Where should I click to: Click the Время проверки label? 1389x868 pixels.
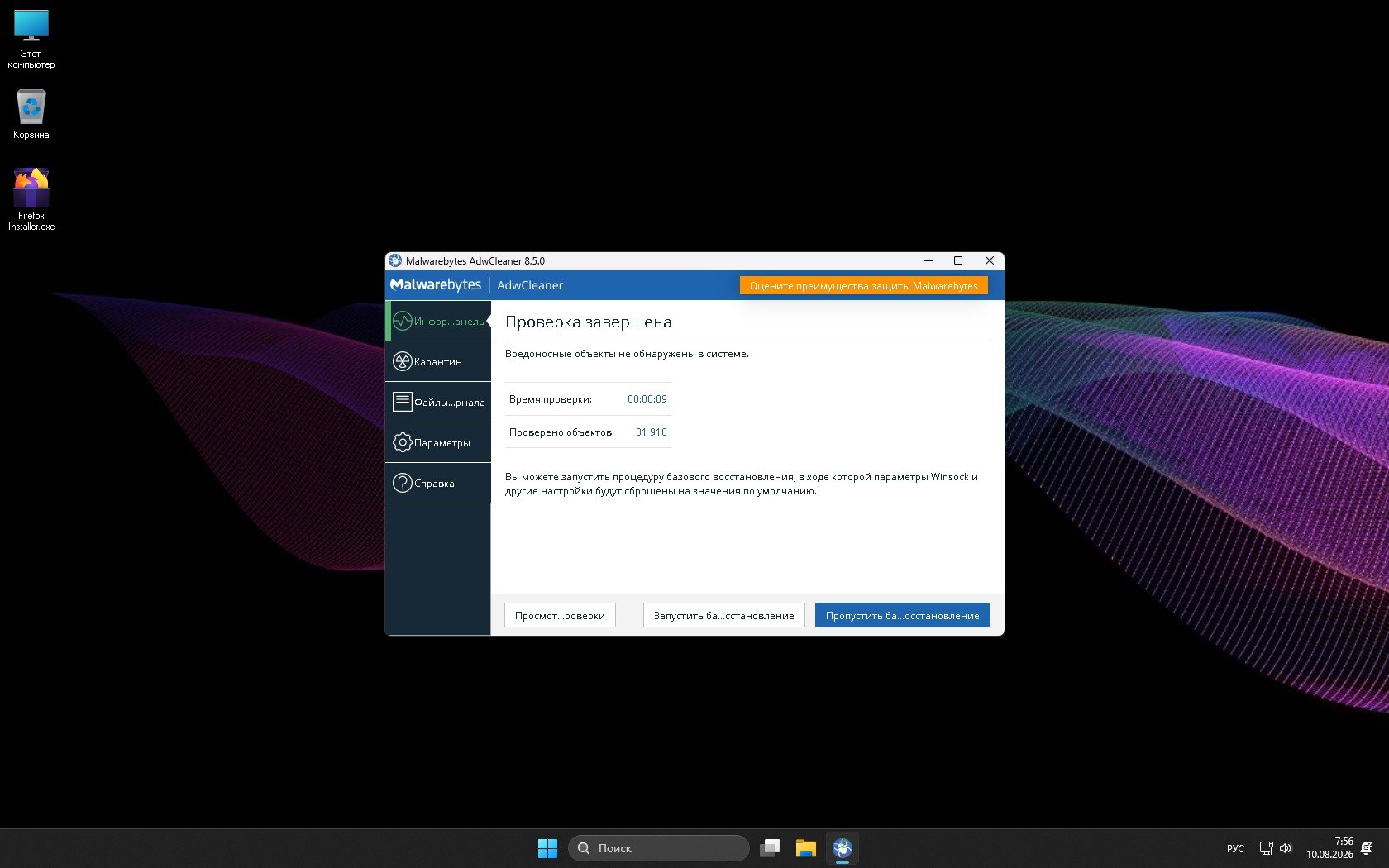click(551, 398)
